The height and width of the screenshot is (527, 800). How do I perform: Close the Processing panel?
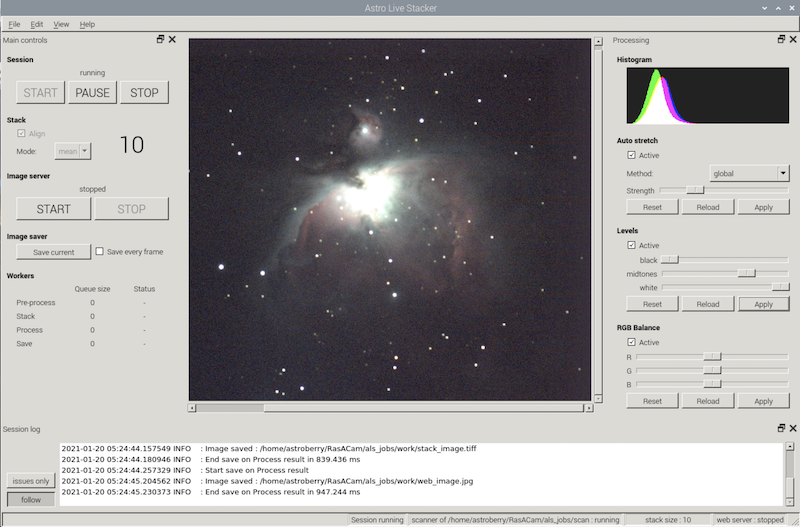pyautogui.click(x=792, y=40)
